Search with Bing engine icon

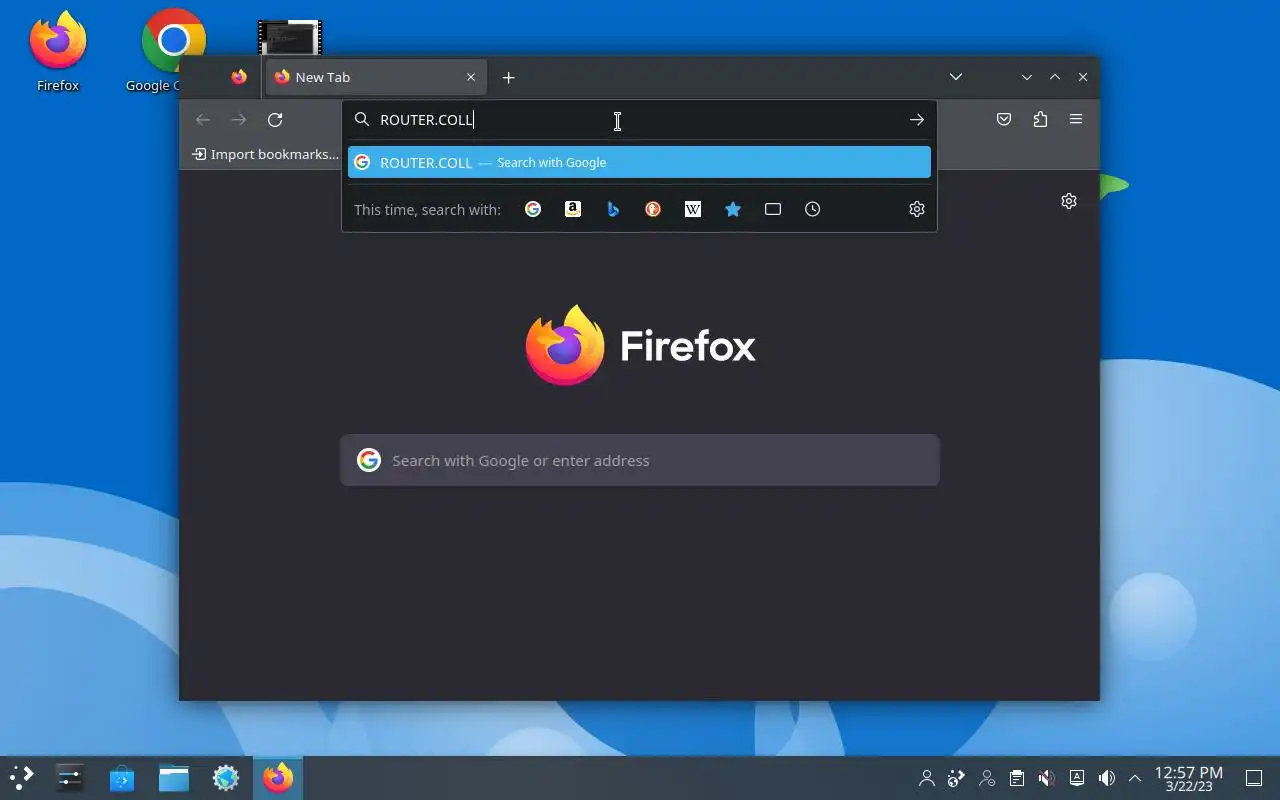point(613,209)
